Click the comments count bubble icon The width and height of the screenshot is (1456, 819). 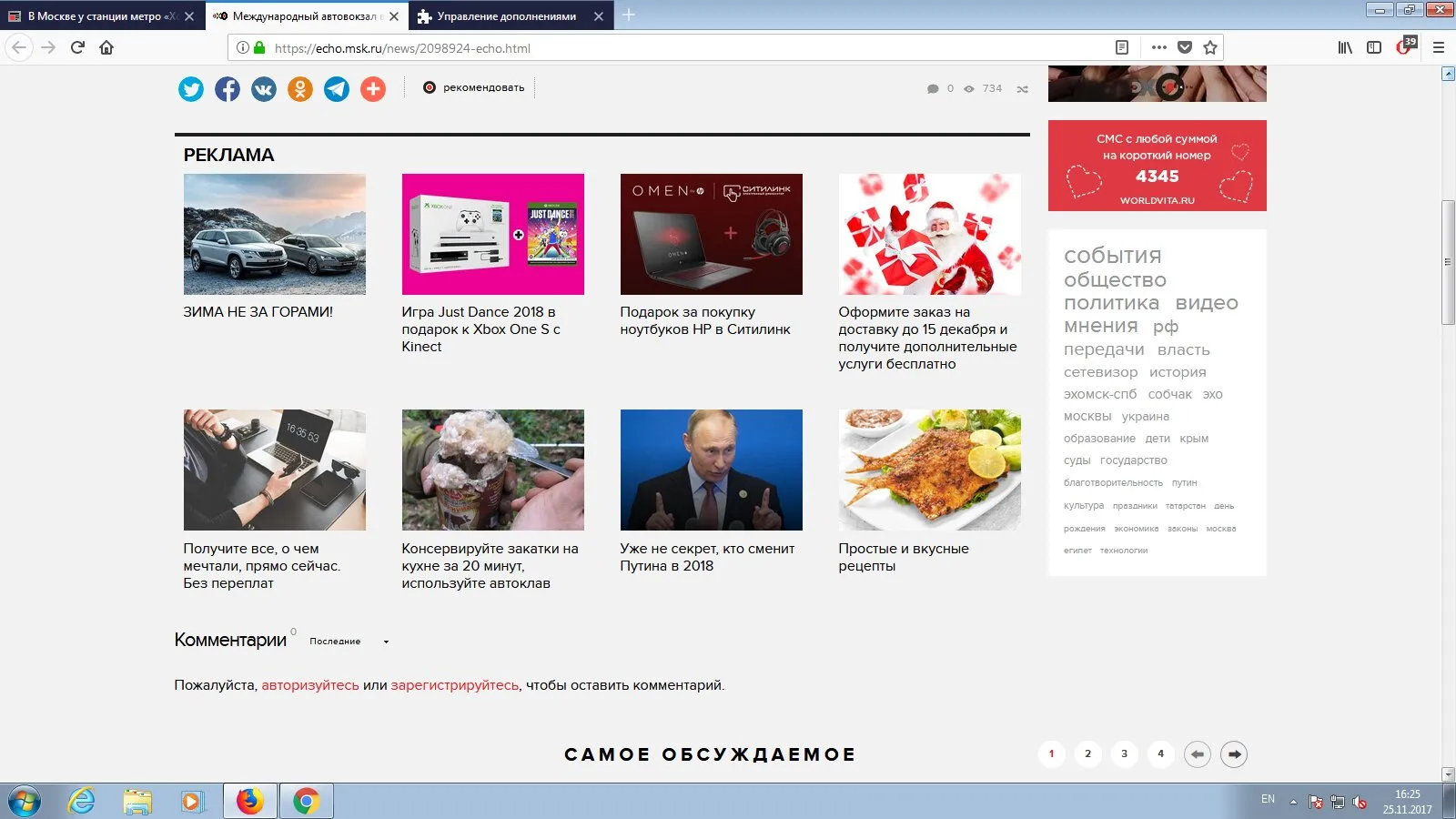933,89
